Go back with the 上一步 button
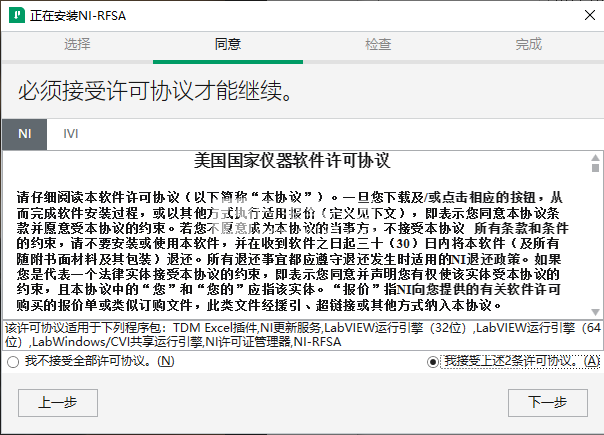 point(58,403)
